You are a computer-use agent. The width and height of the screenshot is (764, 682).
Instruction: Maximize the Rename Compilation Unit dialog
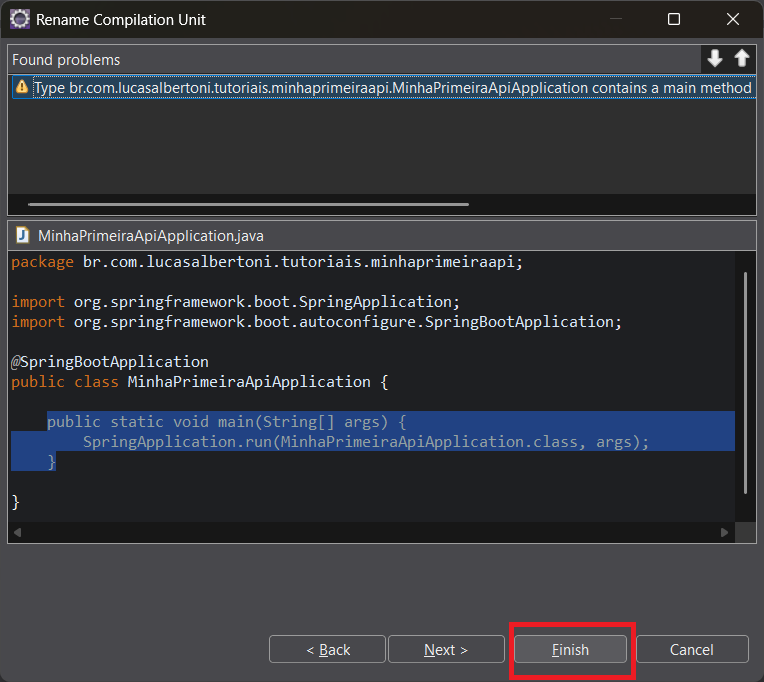pyautogui.click(x=674, y=19)
